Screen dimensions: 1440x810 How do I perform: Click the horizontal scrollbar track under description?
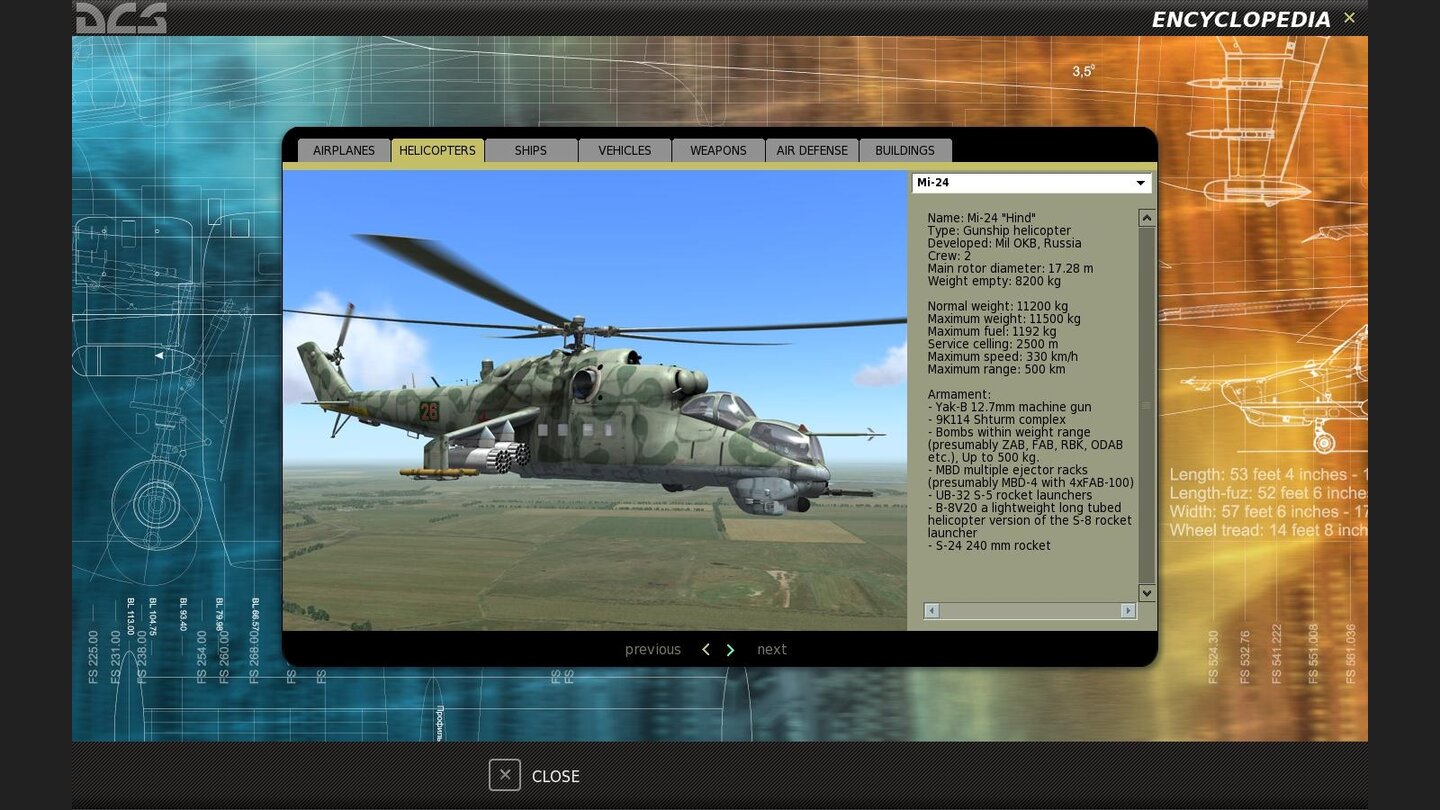[1030, 610]
